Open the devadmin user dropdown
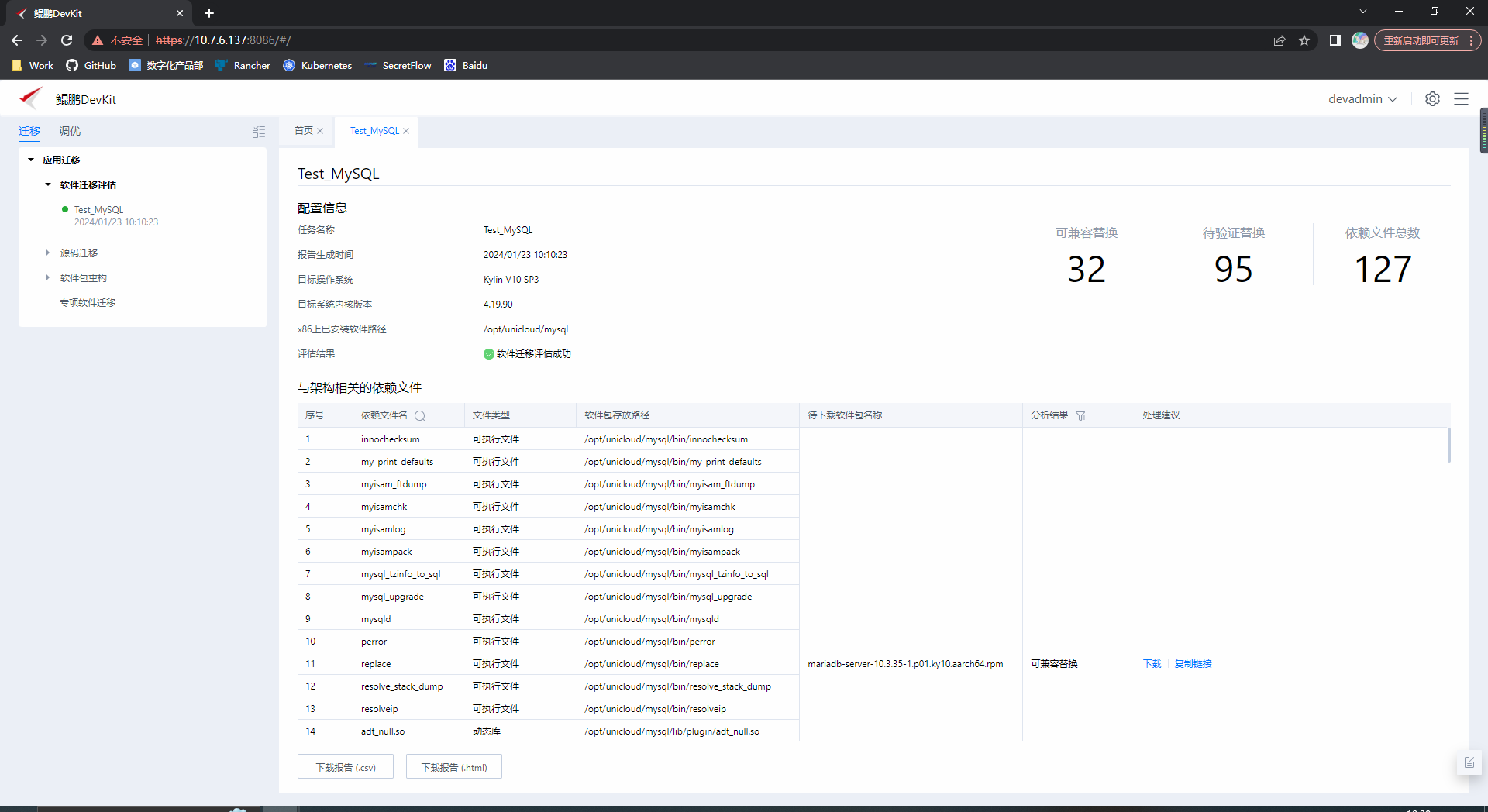1488x812 pixels. pyautogui.click(x=1362, y=99)
